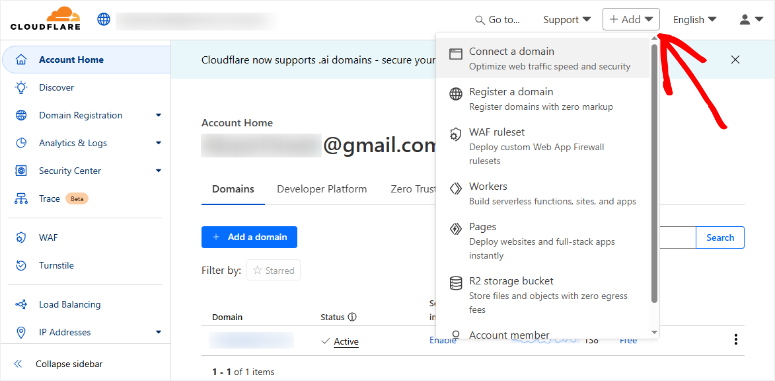
Task: Switch to the Developer Platform tab
Action: pyautogui.click(x=322, y=189)
